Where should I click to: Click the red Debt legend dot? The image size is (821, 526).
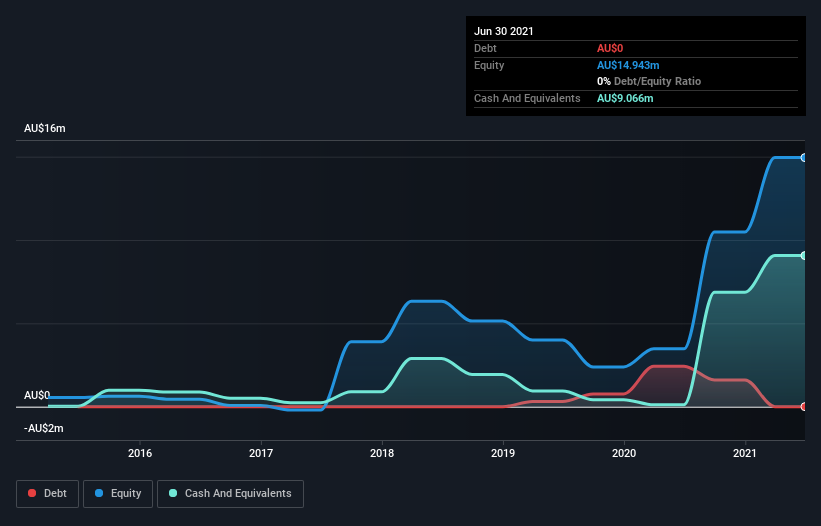(x=32, y=493)
